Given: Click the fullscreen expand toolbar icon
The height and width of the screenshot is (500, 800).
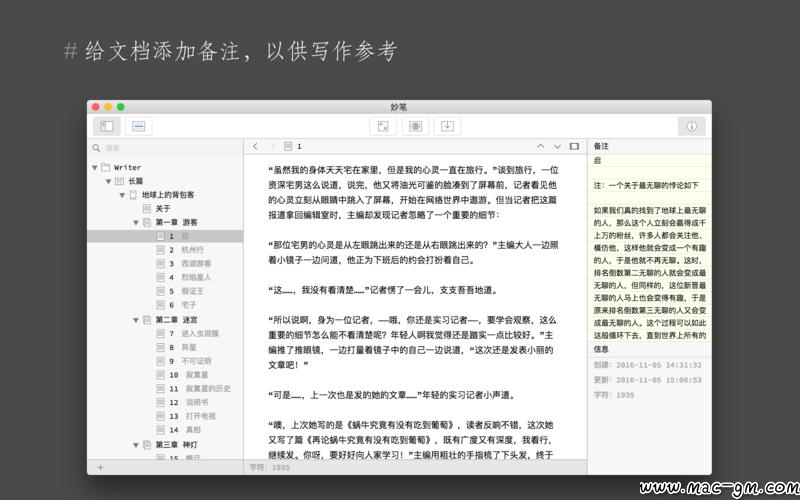Looking at the screenshot, I should [382, 126].
